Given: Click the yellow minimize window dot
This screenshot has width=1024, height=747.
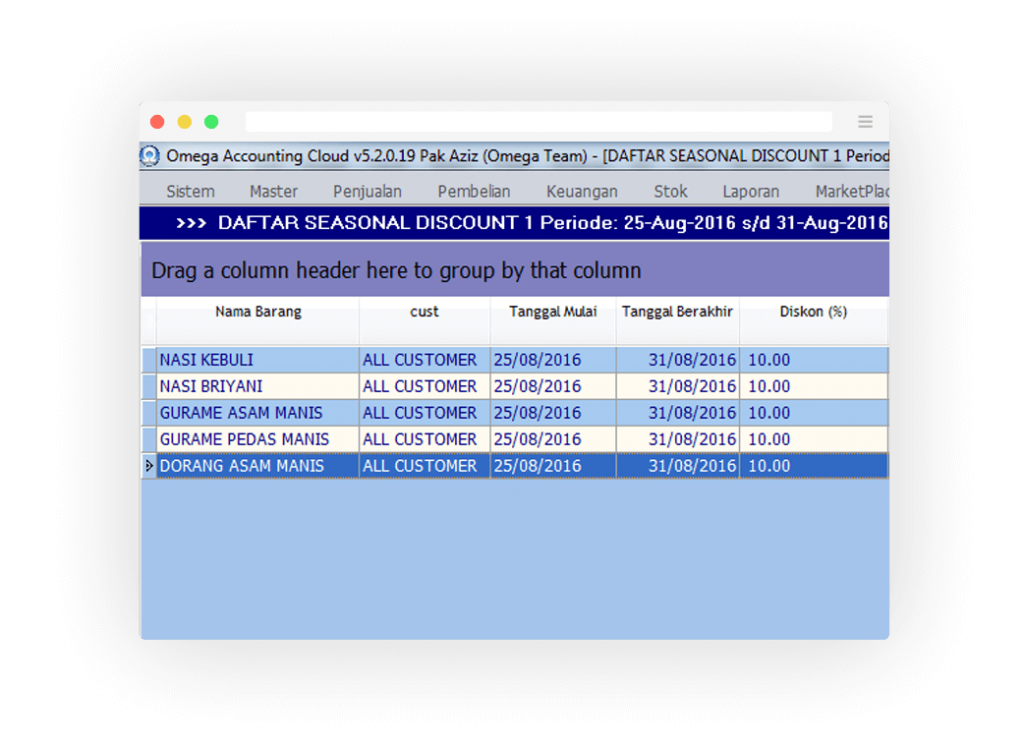Looking at the screenshot, I should coord(185,121).
